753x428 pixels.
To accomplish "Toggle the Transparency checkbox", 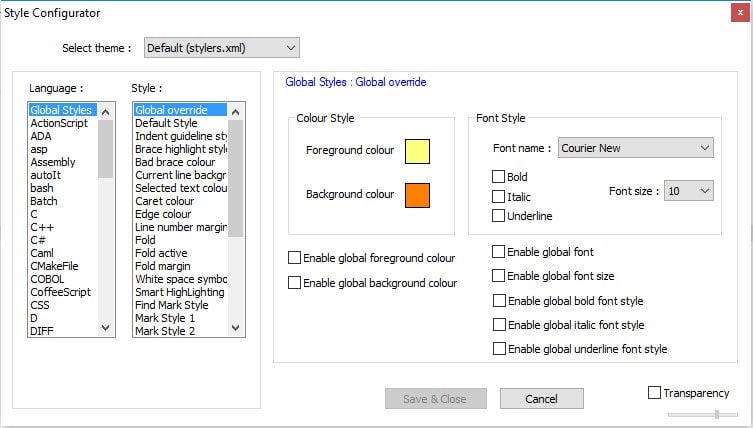I will [x=655, y=393].
